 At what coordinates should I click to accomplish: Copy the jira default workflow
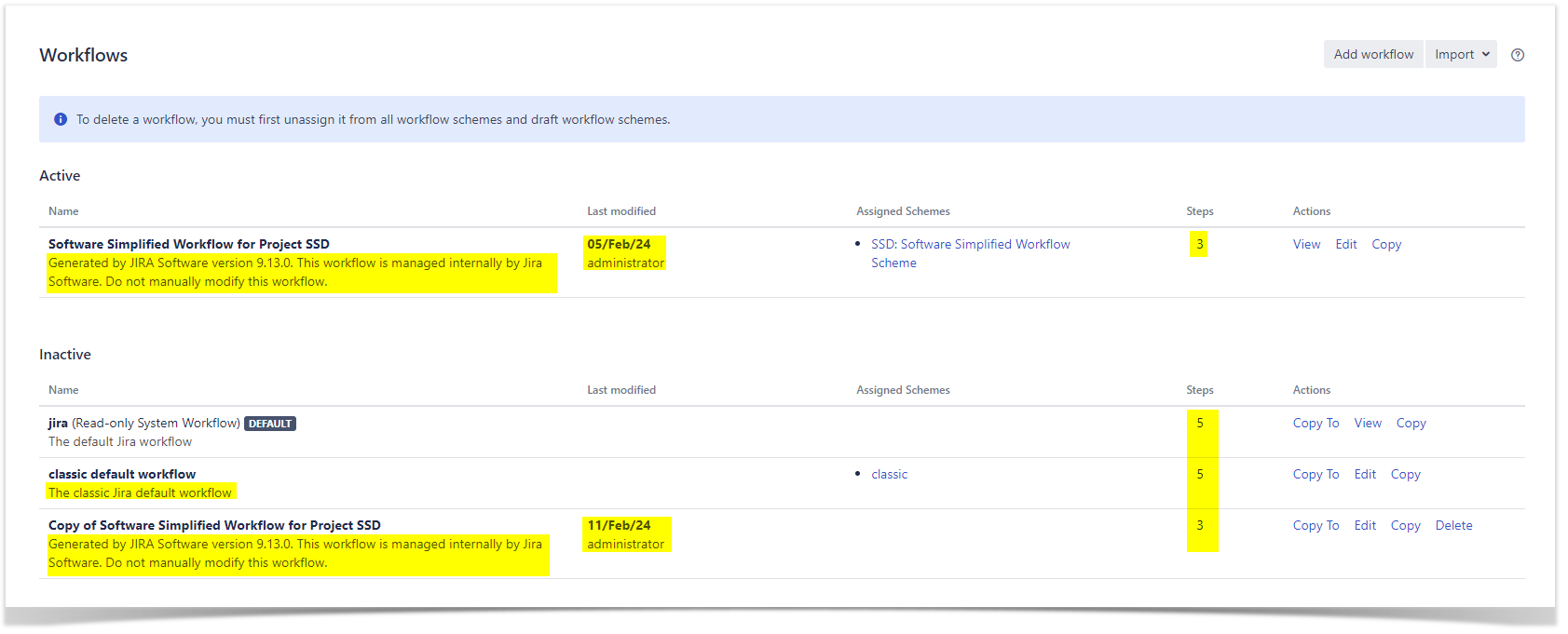click(1411, 424)
